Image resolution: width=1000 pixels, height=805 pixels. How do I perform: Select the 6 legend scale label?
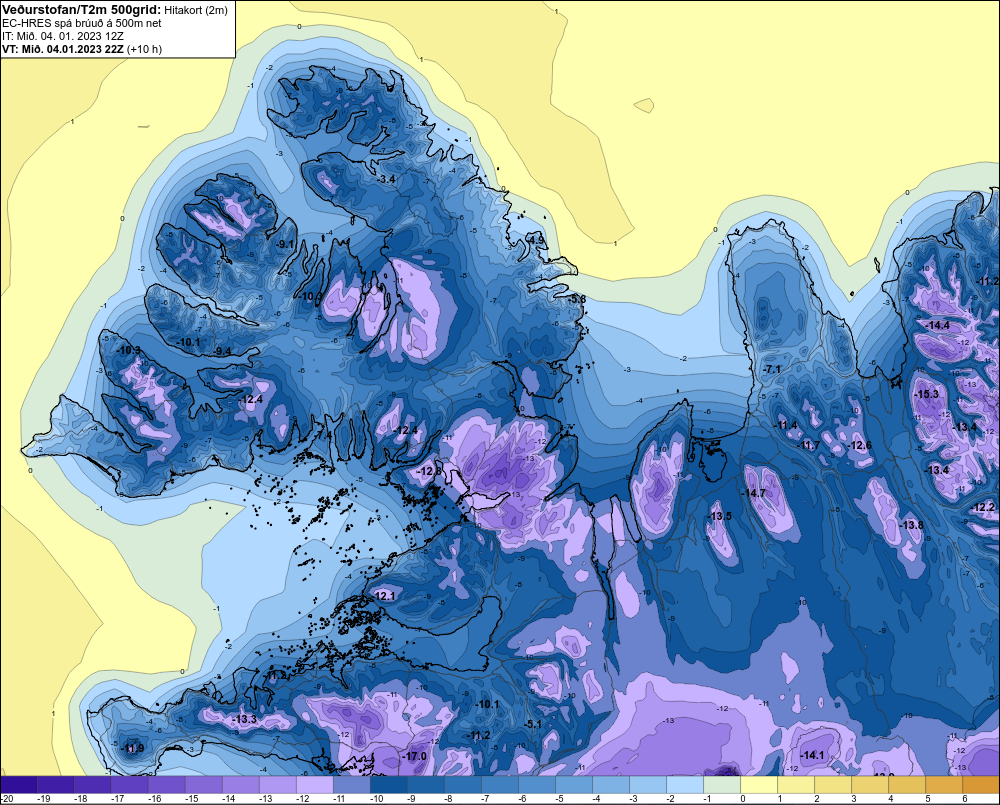[965, 799]
